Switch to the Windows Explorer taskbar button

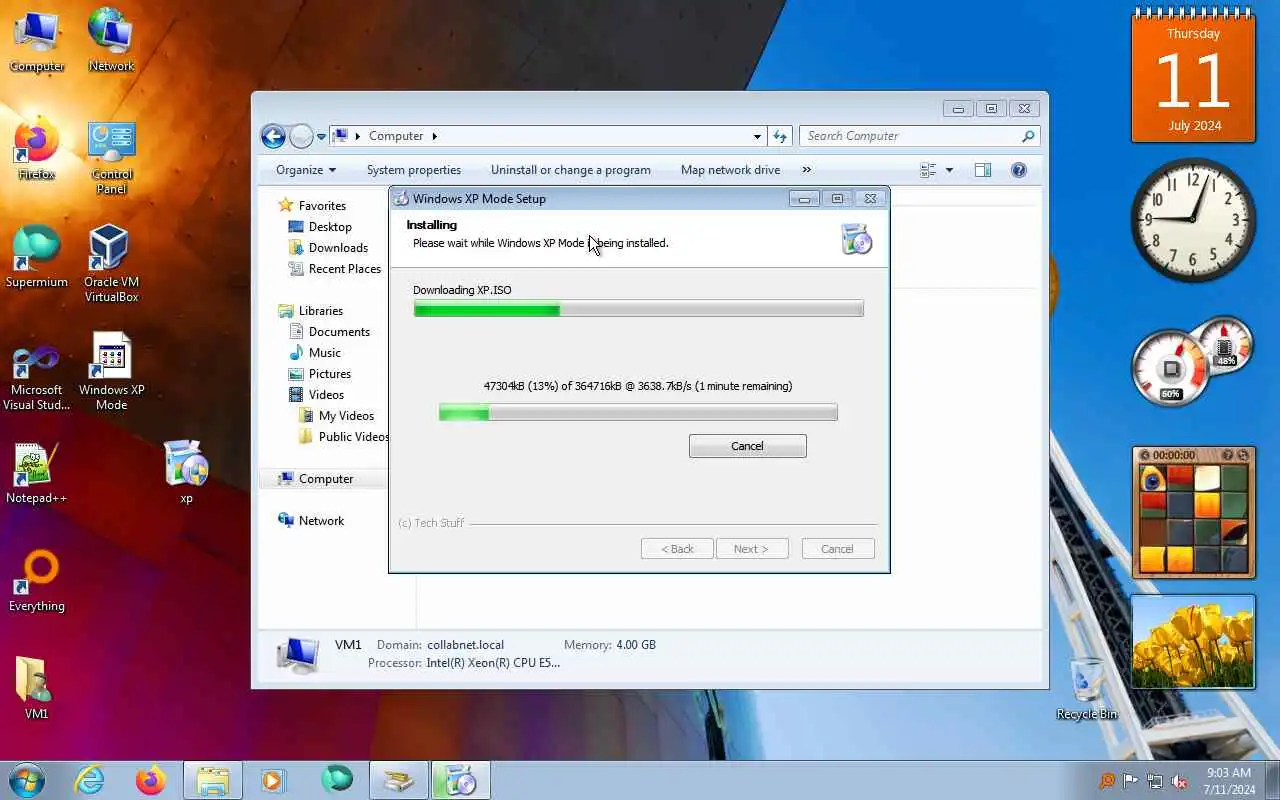coord(213,780)
